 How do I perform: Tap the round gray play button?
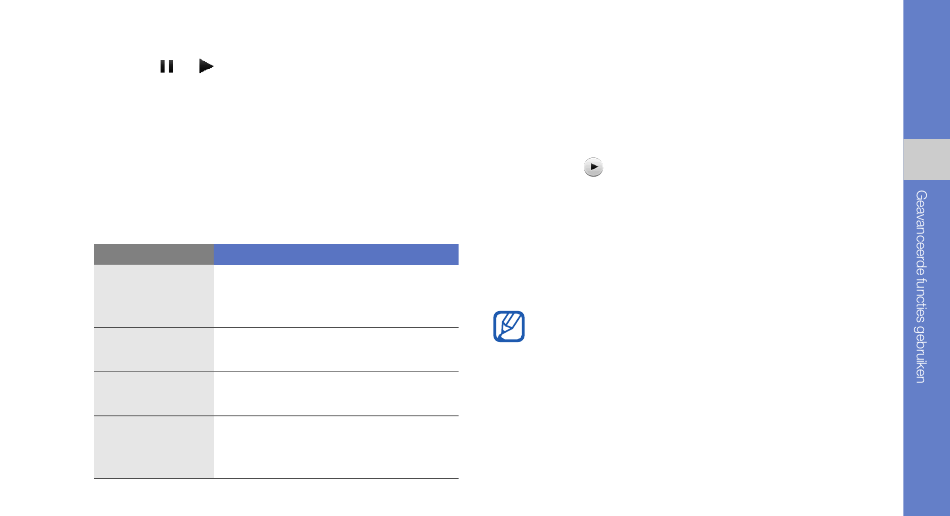click(x=593, y=167)
